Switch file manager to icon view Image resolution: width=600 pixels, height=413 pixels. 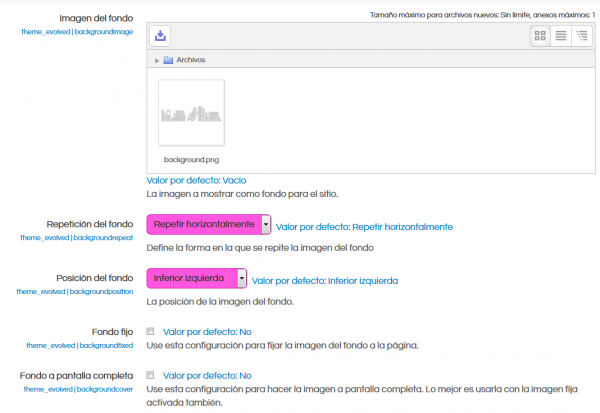540,36
